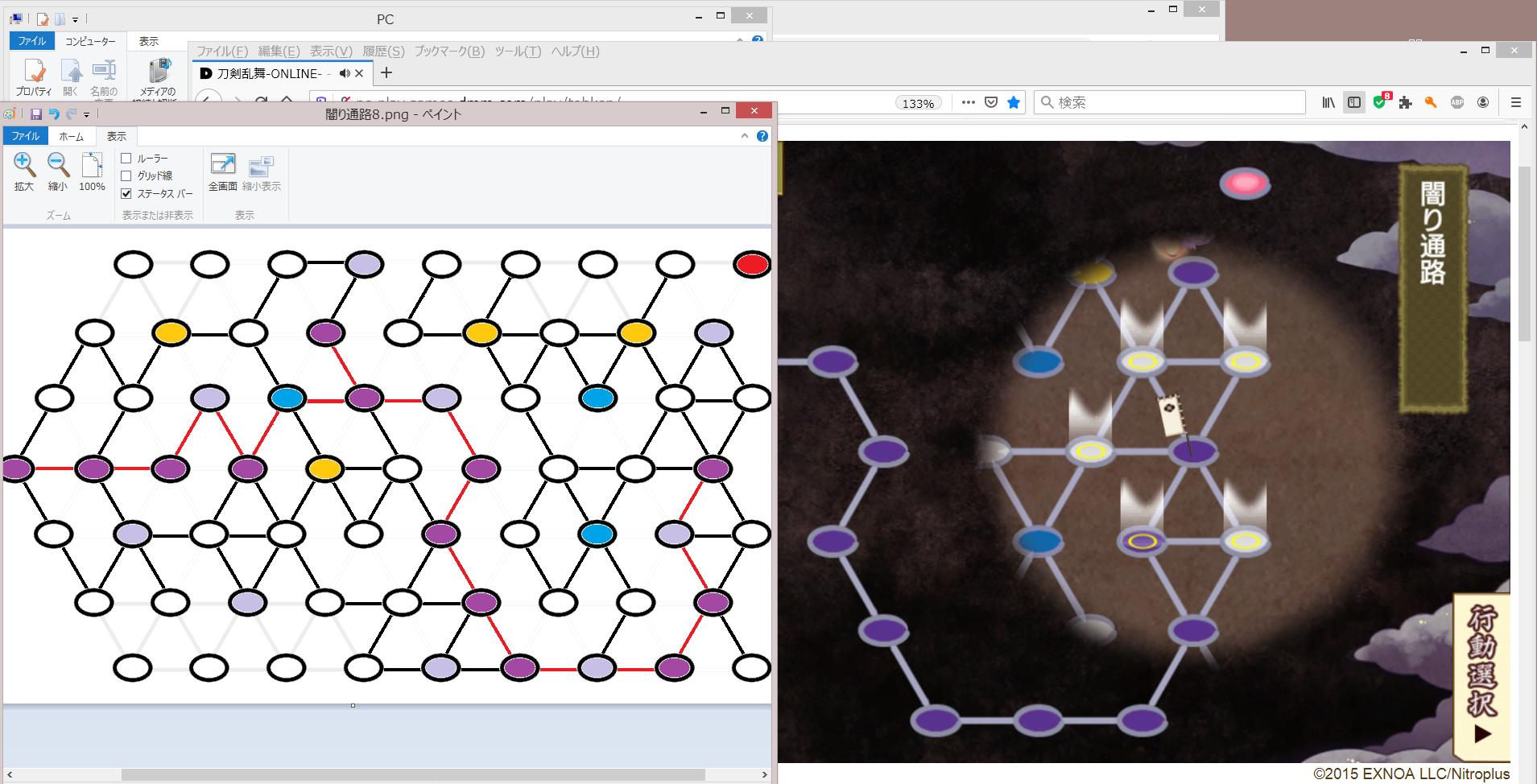This screenshot has height=784, width=1537.
Task: Click the Properties (プロパティ) icon in PC window
Action: point(34,72)
